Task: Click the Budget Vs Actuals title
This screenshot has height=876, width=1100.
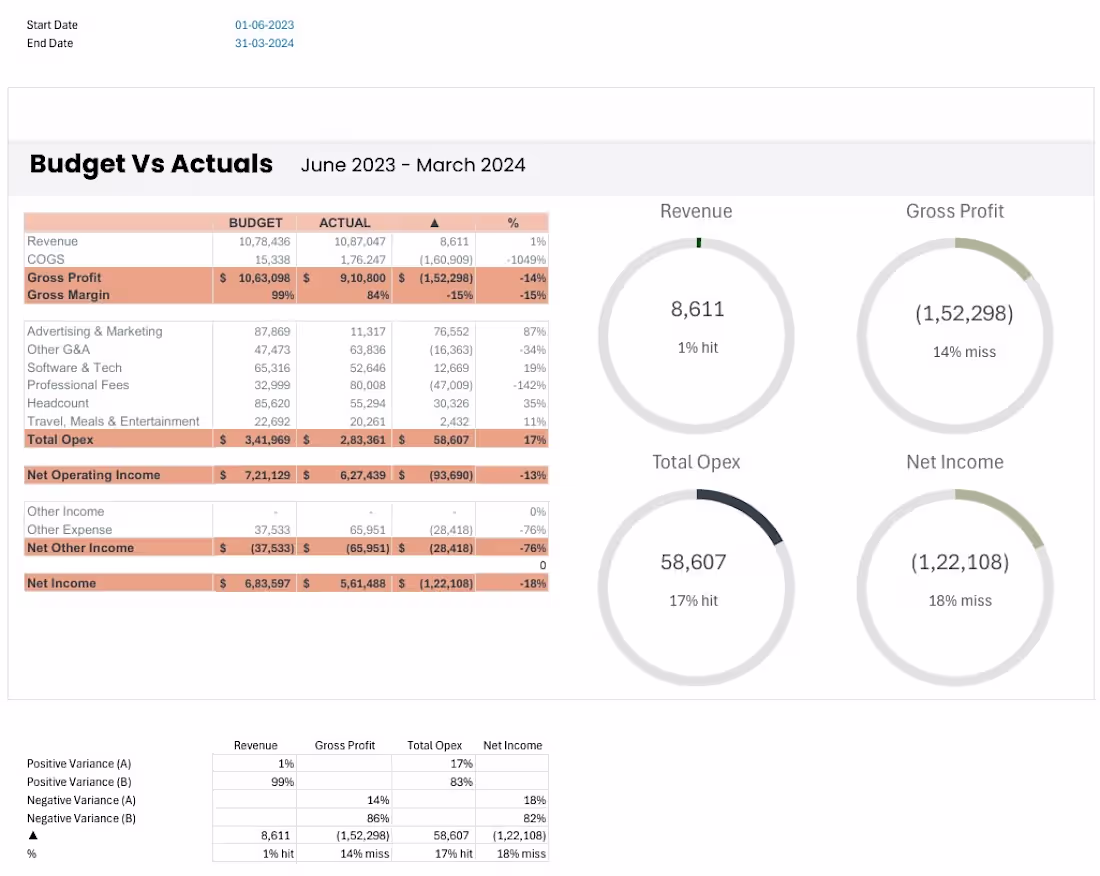Action: (x=151, y=164)
